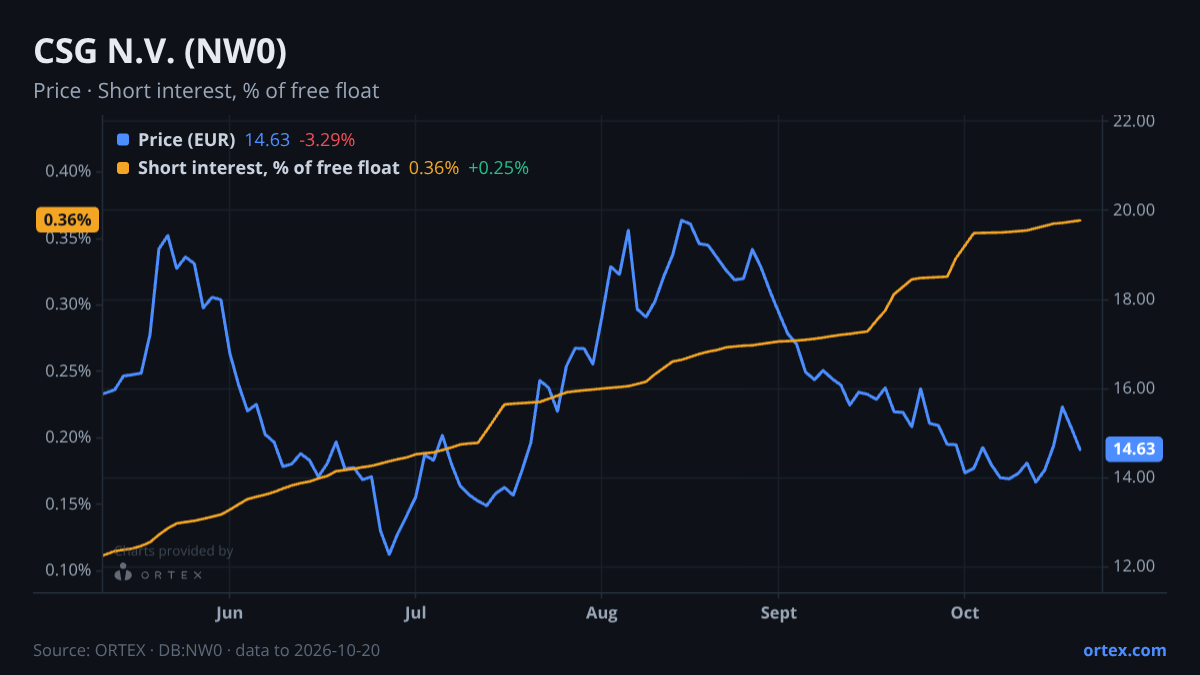Click the 0.30% left axis label
This screenshot has height=675, width=1200.
click(x=68, y=304)
